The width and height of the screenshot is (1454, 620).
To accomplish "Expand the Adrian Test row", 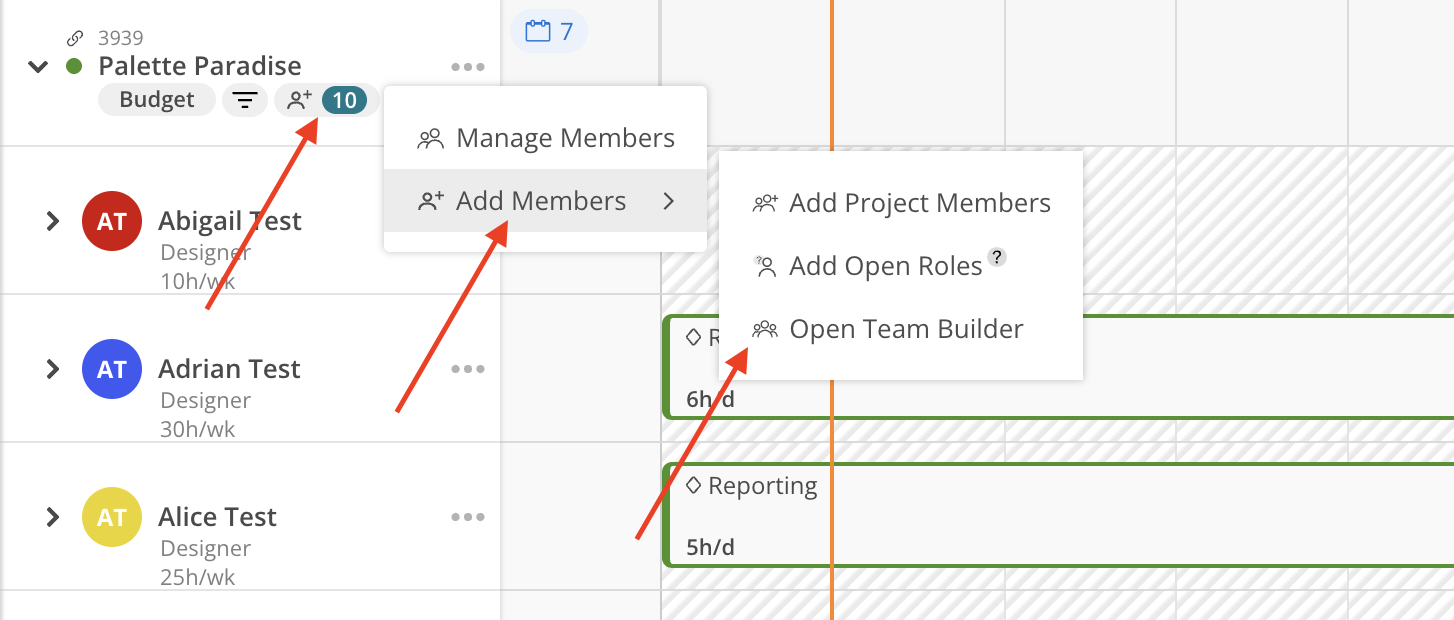I will click(x=53, y=369).
